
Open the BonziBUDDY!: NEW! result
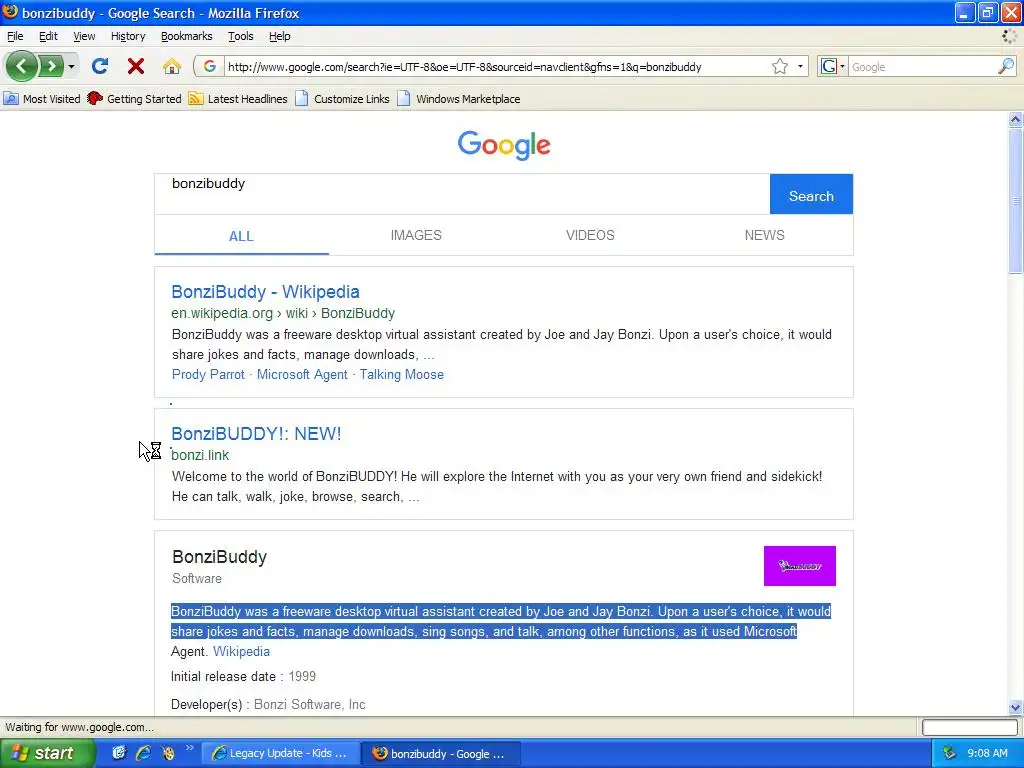tap(256, 434)
